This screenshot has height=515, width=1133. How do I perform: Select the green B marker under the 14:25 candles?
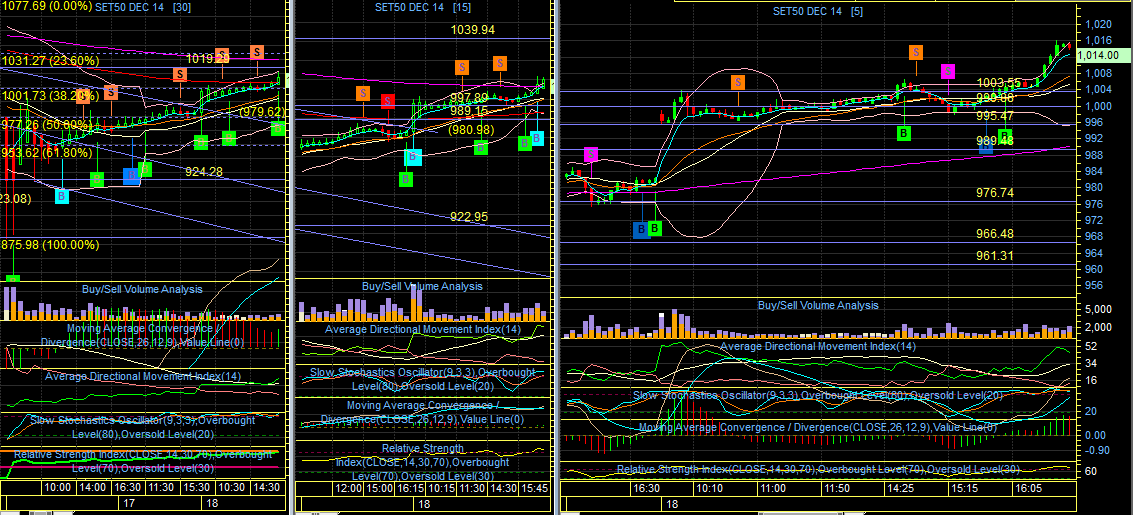tap(904, 133)
